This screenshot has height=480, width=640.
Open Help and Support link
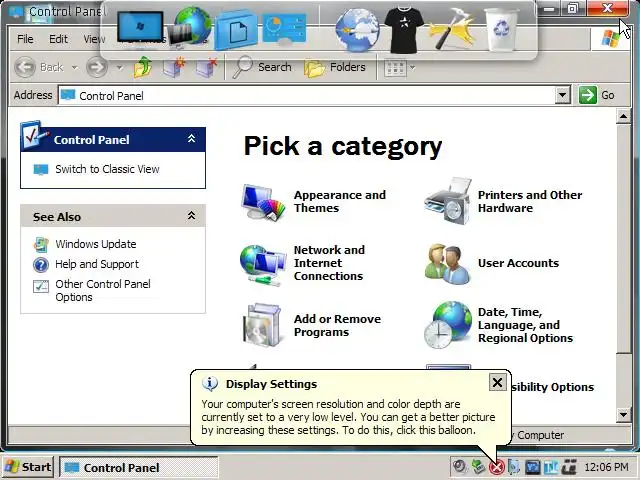97,264
